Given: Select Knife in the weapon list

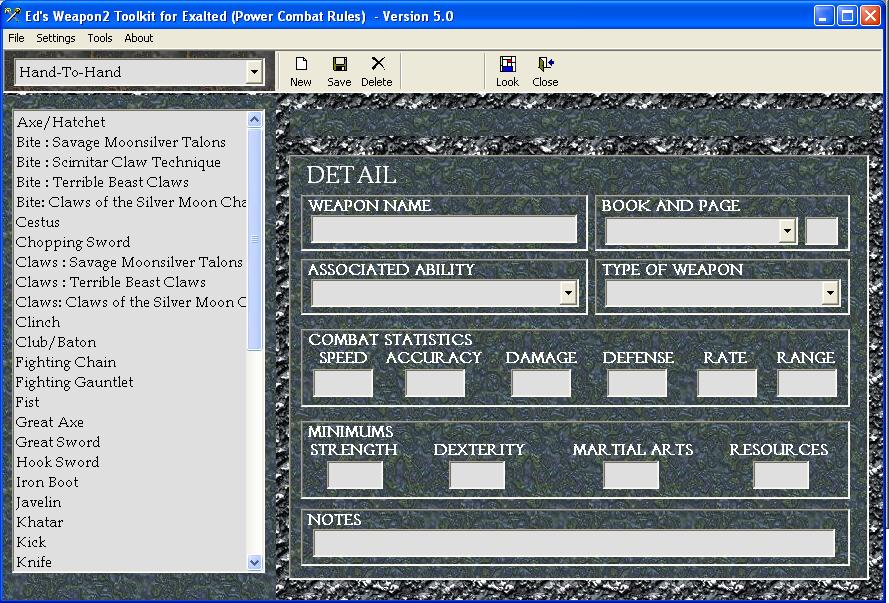Looking at the screenshot, I should point(34,562).
